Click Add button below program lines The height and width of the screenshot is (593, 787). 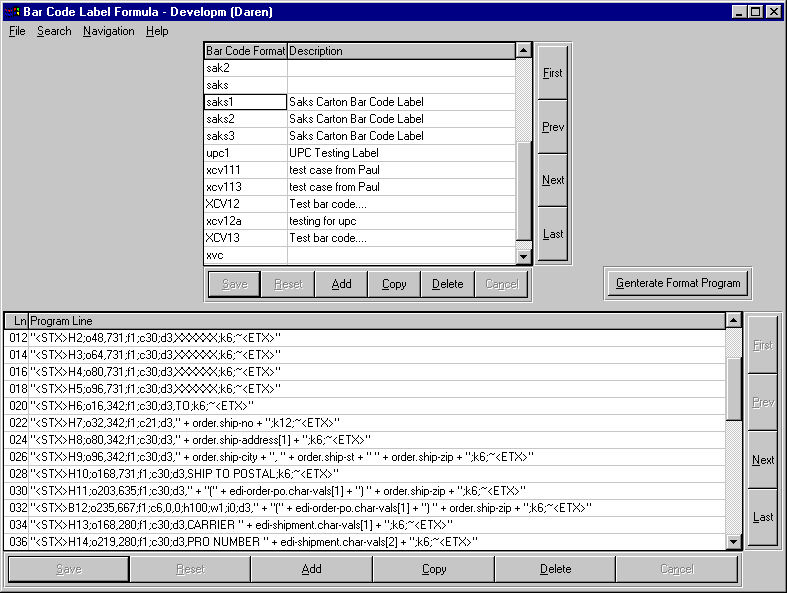point(311,569)
